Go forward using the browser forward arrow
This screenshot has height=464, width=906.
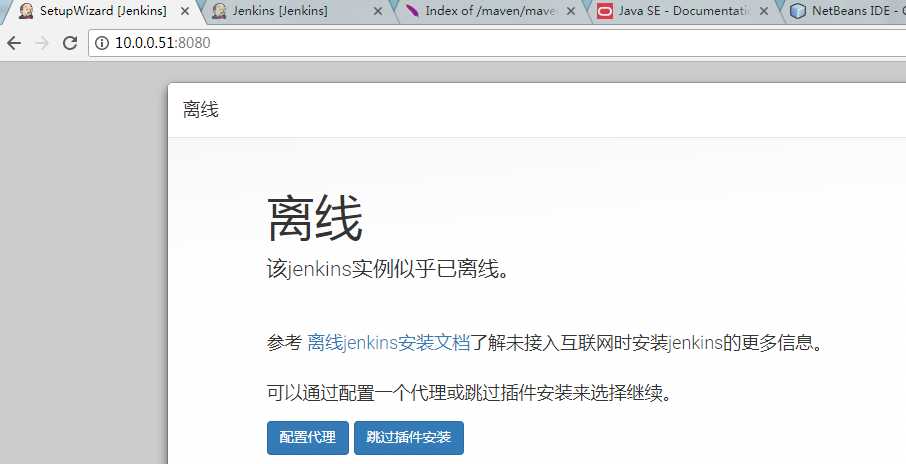pyautogui.click(x=42, y=43)
